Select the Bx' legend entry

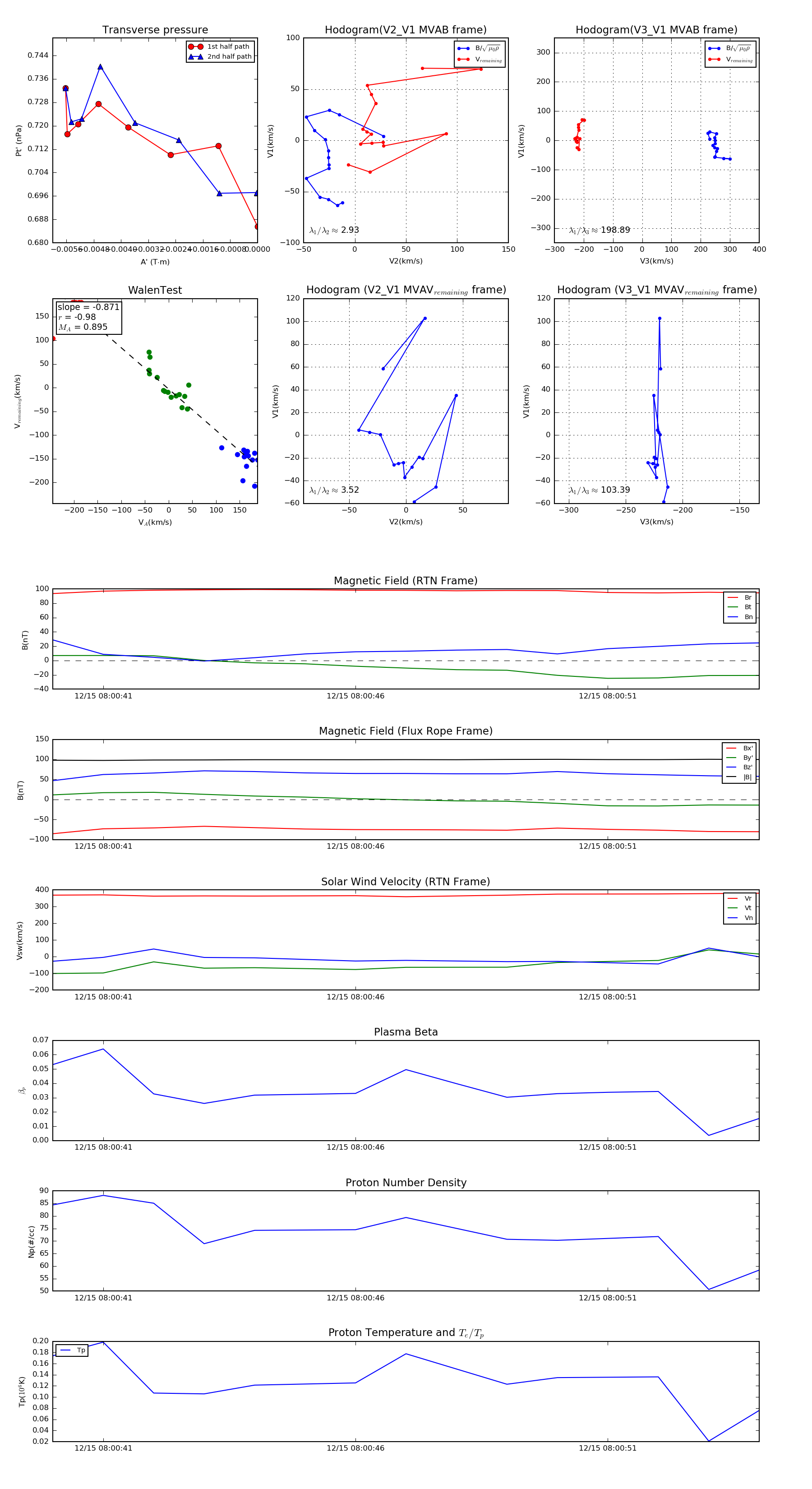[x=739, y=748]
